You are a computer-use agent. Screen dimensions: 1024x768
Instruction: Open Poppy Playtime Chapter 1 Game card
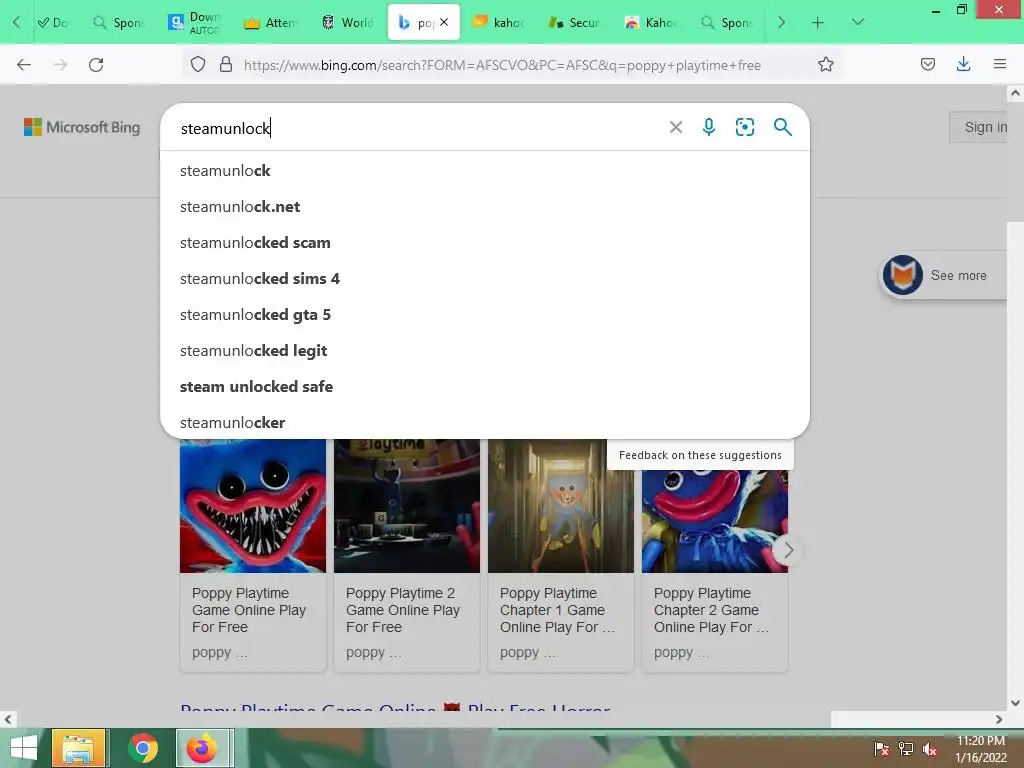tap(561, 555)
